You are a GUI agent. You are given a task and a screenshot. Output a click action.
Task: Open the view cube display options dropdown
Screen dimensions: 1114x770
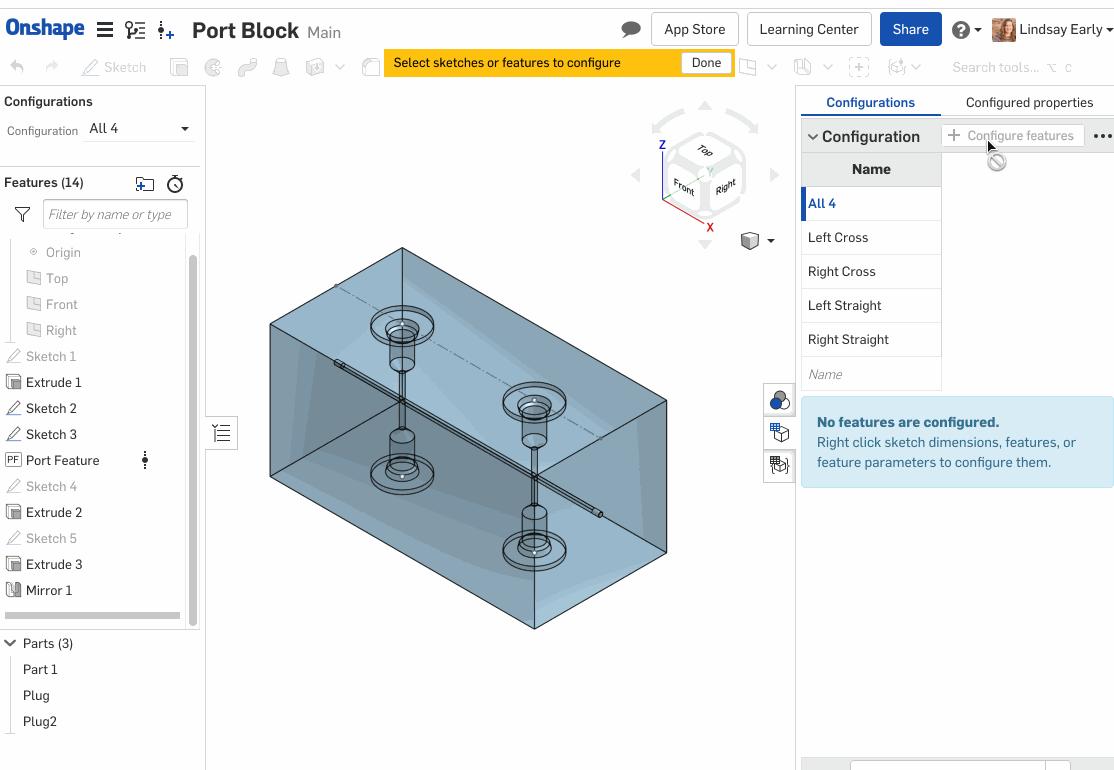(x=758, y=241)
